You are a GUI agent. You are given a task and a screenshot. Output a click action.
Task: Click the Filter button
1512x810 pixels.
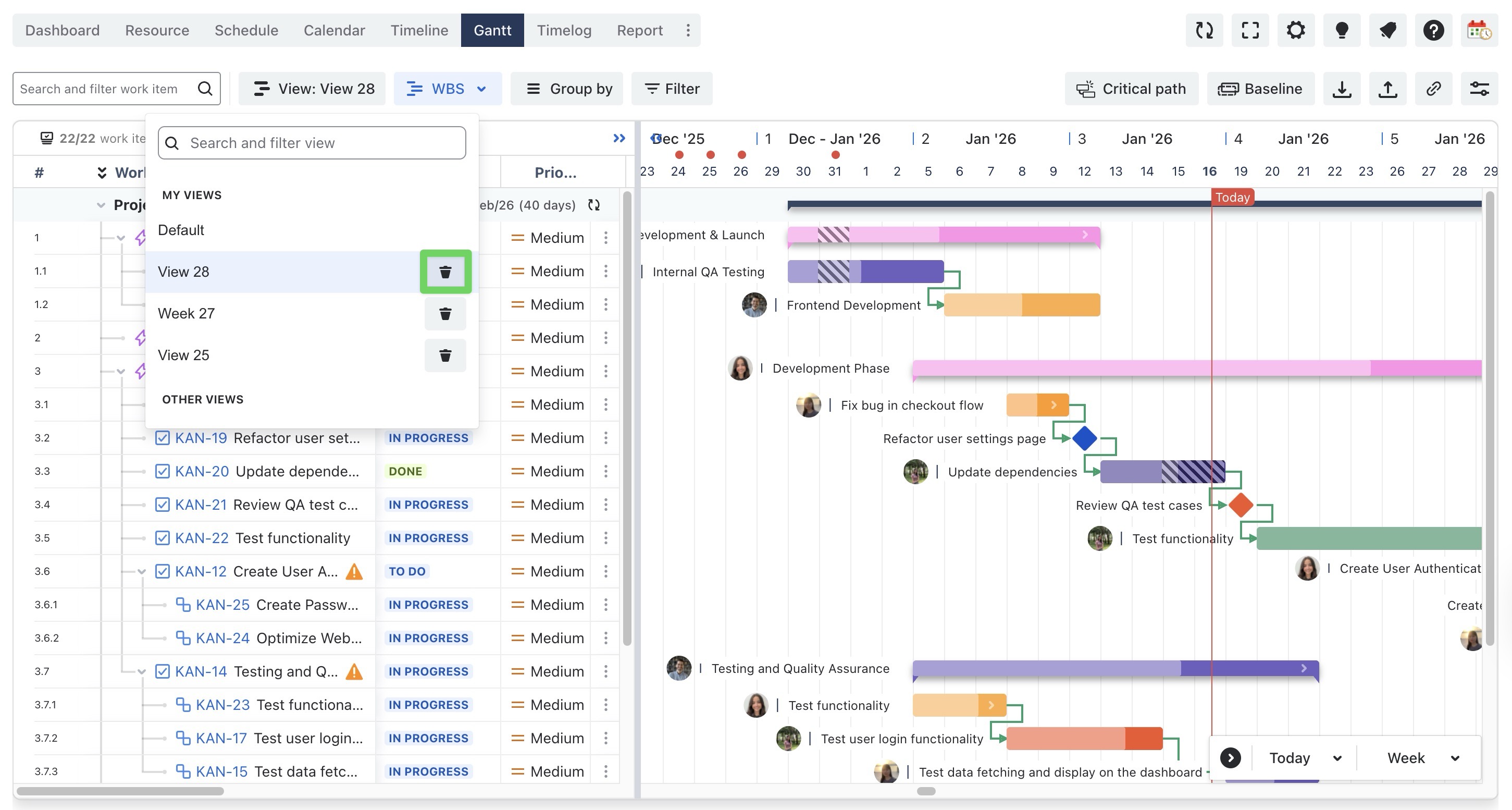(672, 89)
